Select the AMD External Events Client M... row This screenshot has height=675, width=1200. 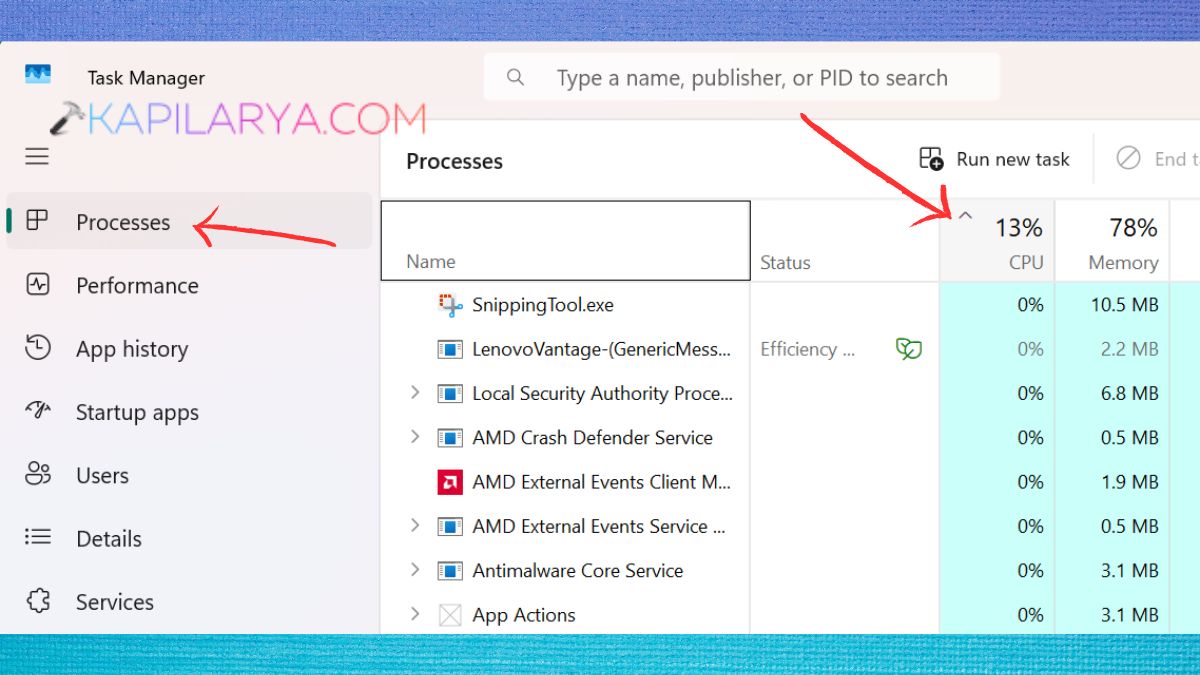coord(790,482)
